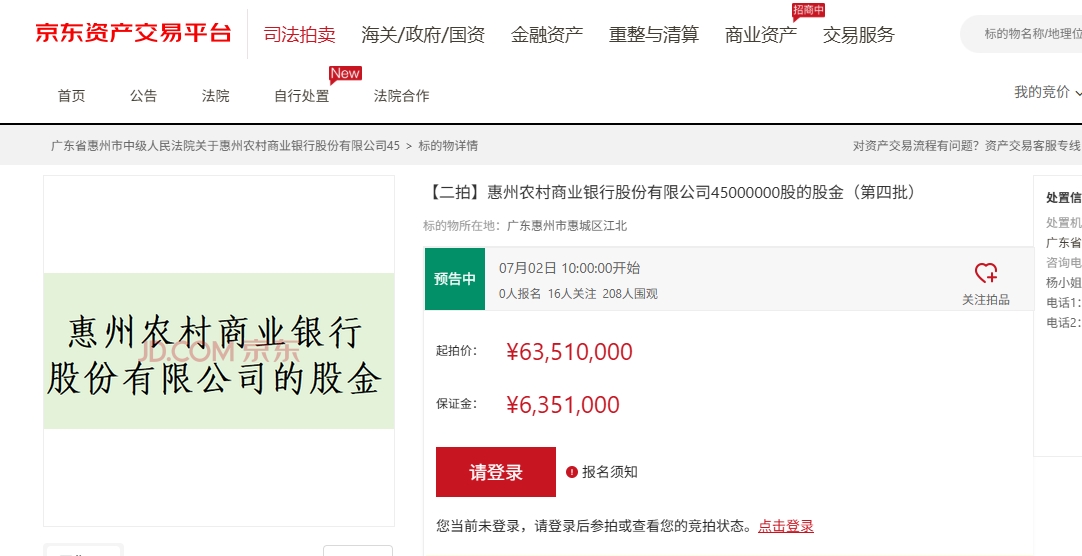Go to 首页 in the sub-navigation
Viewport: 1082px width, 556px height.
pos(71,96)
